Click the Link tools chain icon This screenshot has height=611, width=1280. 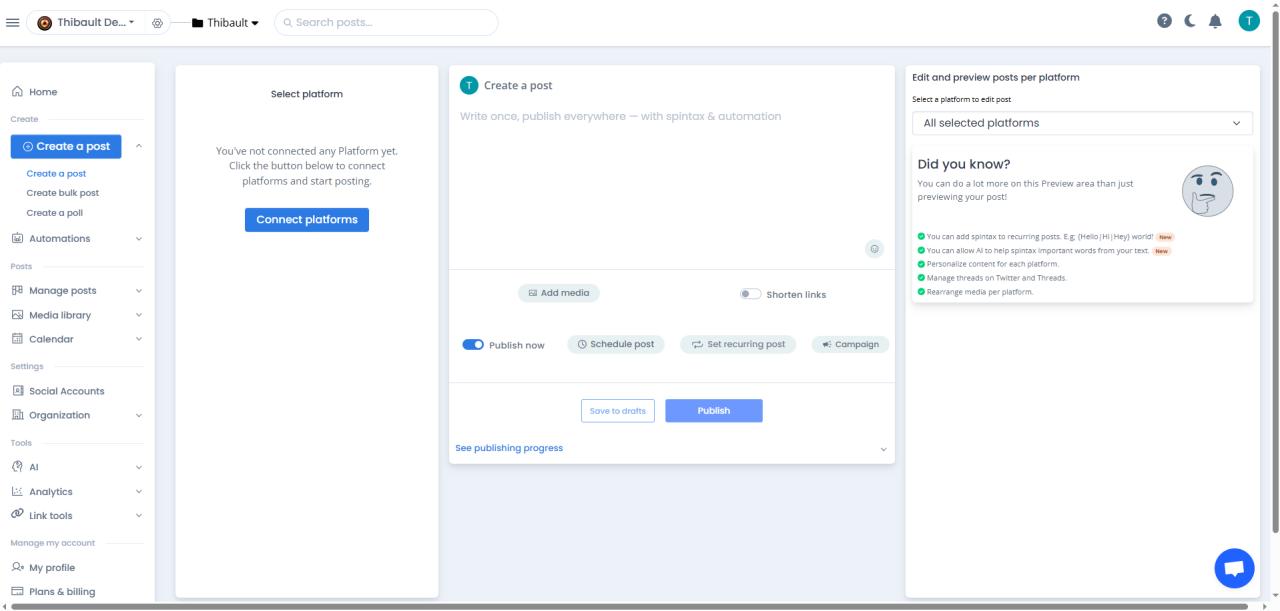coord(17,515)
